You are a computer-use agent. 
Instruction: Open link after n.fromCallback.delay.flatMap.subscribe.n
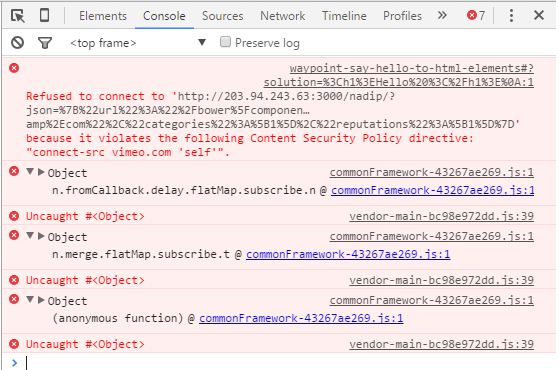point(432,190)
